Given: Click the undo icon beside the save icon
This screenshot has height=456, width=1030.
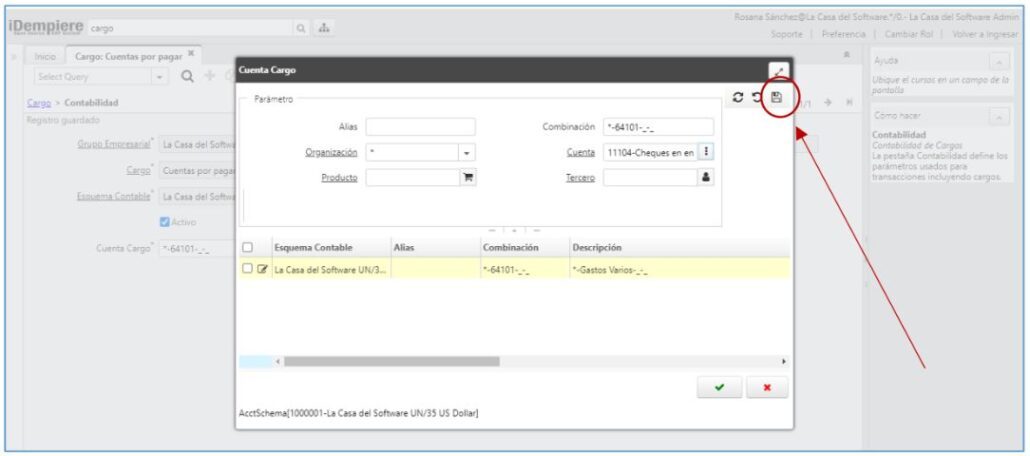Looking at the screenshot, I should pyautogui.click(x=757, y=97).
